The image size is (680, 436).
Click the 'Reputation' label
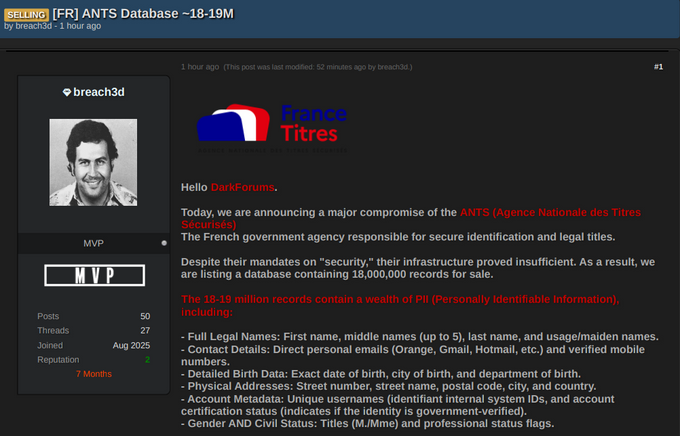(x=58, y=360)
